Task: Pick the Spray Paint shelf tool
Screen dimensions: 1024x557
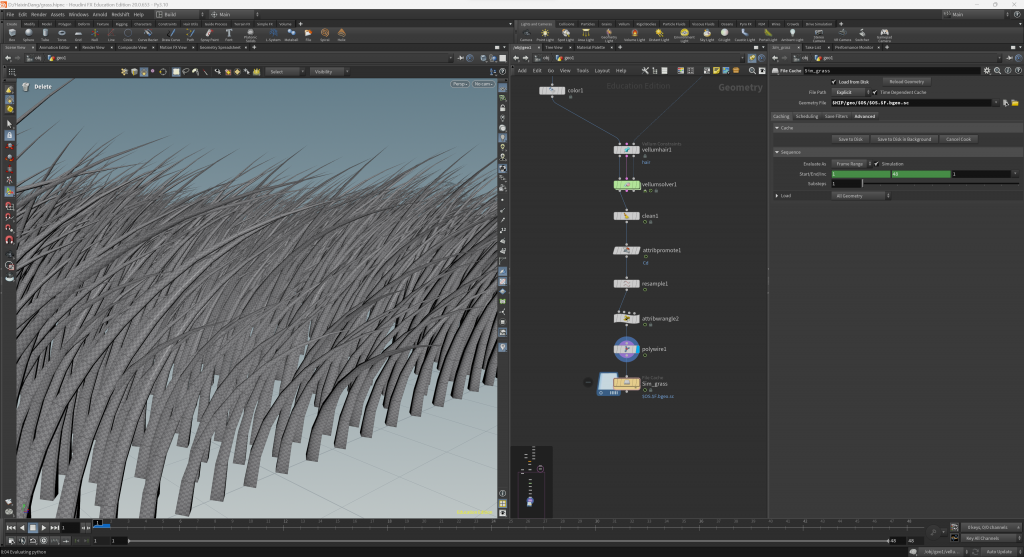Action: [209, 35]
